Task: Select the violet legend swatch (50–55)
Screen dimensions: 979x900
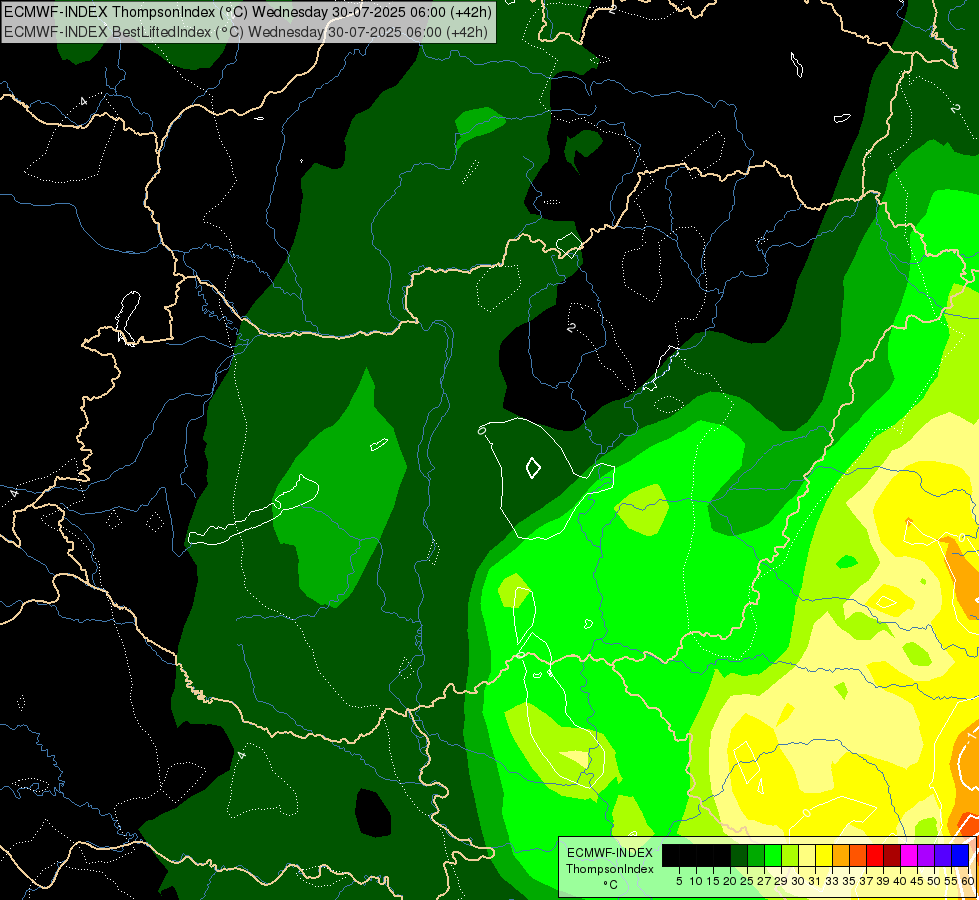Action: (943, 856)
